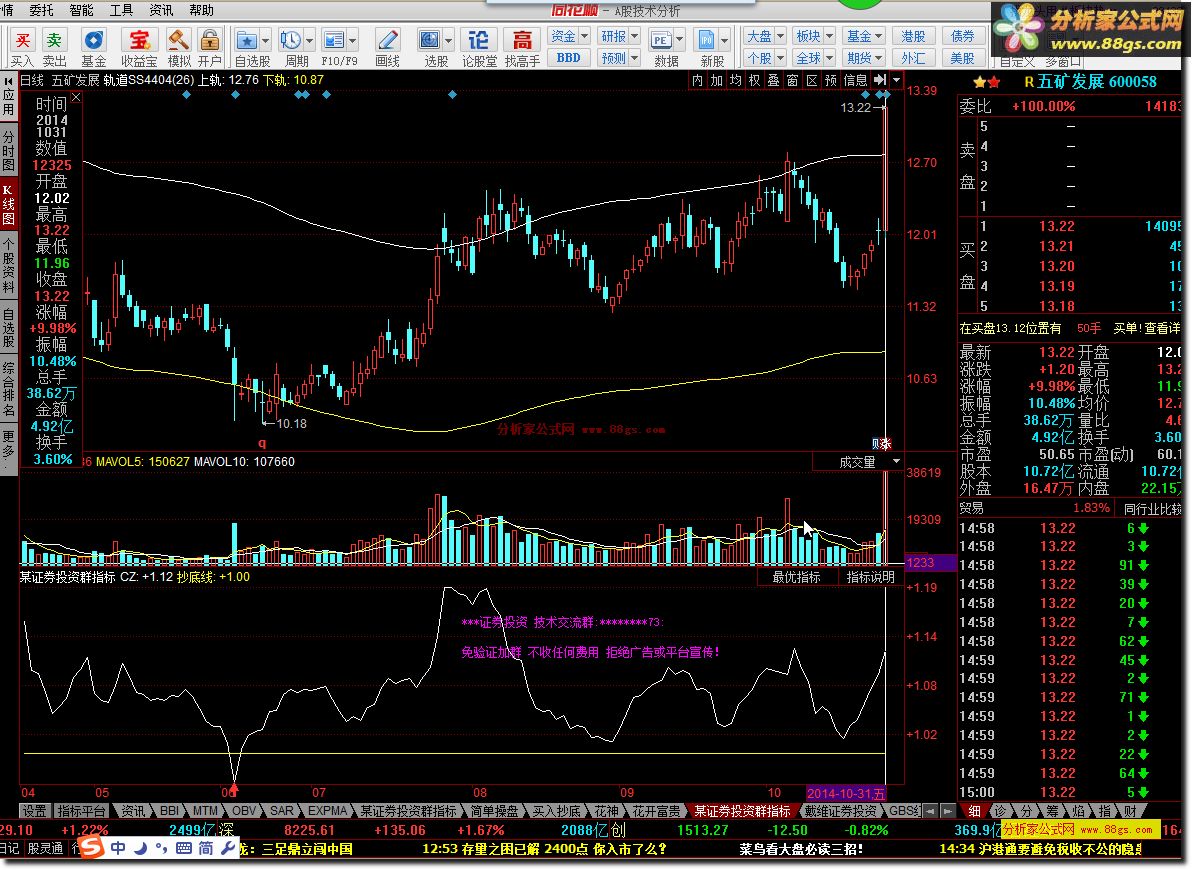Click the 外汇 button
The width and height of the screenshot is (1193, 870).
click(914, 58)
